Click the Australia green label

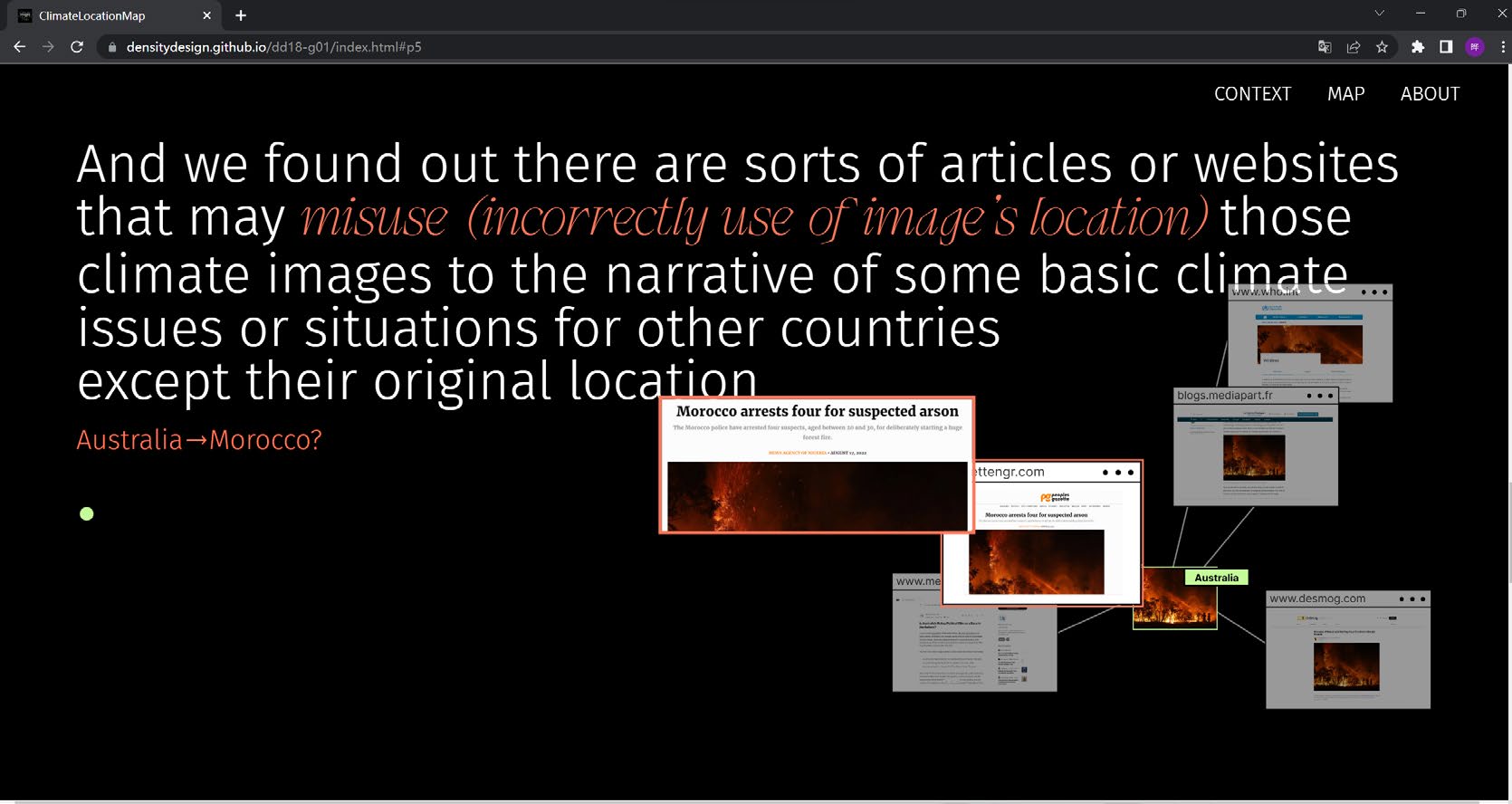pos(1216,578)
